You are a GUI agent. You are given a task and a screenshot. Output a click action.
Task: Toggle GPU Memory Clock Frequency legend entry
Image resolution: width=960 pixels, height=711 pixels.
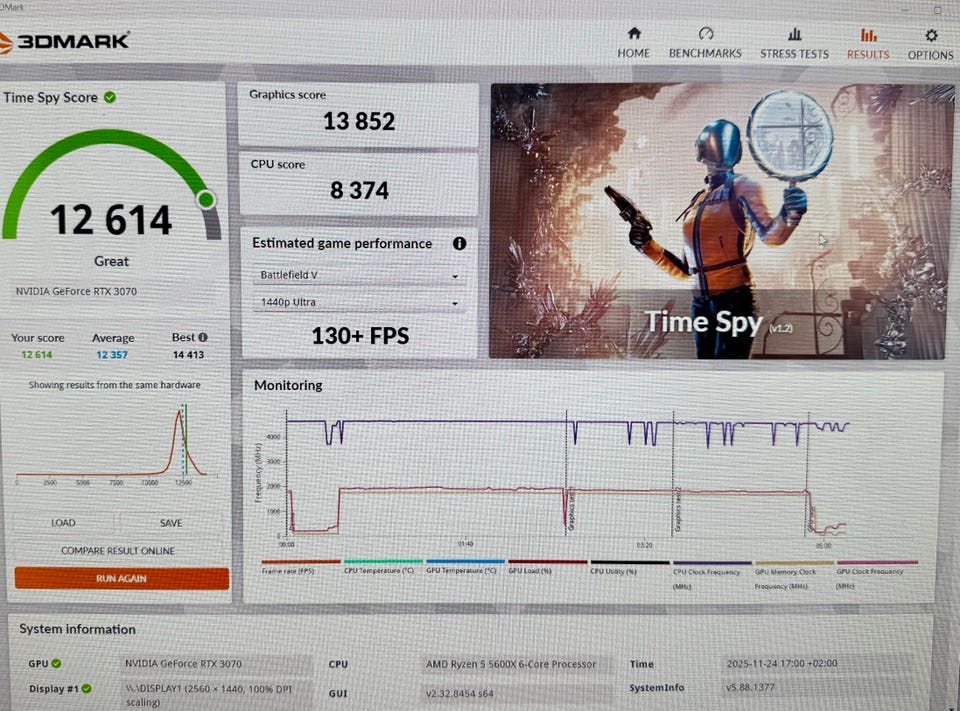(x=794, y=575)
